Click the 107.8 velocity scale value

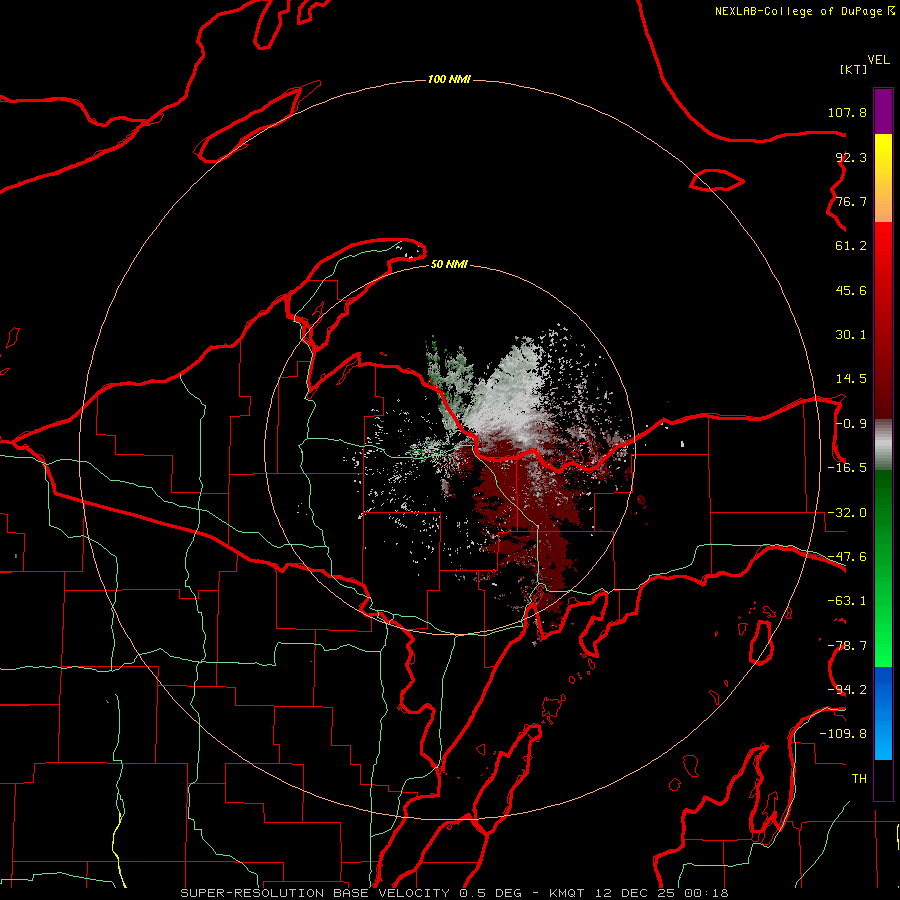click(847, 112)
